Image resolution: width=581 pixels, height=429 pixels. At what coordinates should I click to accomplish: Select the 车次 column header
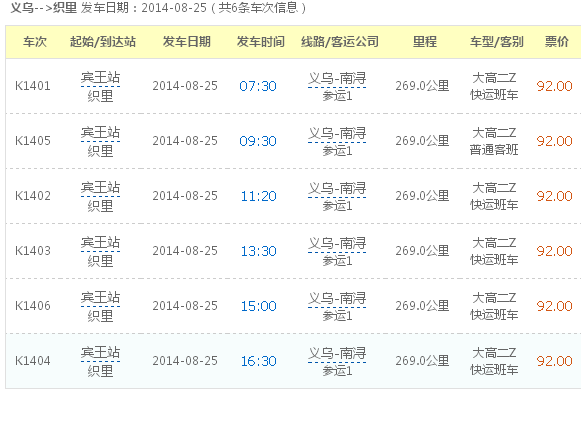35,41
